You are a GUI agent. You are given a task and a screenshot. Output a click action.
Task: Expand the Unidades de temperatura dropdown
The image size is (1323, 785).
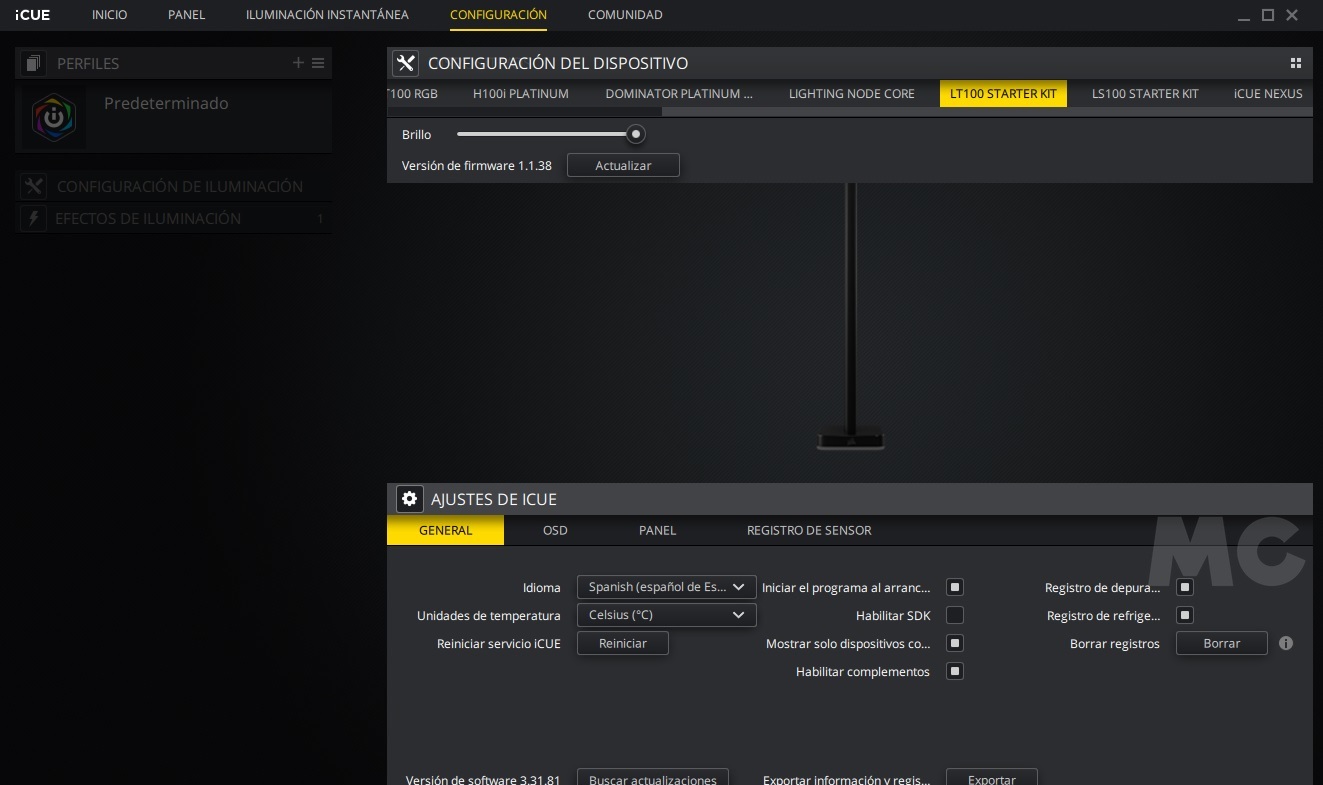coord(666,615)
